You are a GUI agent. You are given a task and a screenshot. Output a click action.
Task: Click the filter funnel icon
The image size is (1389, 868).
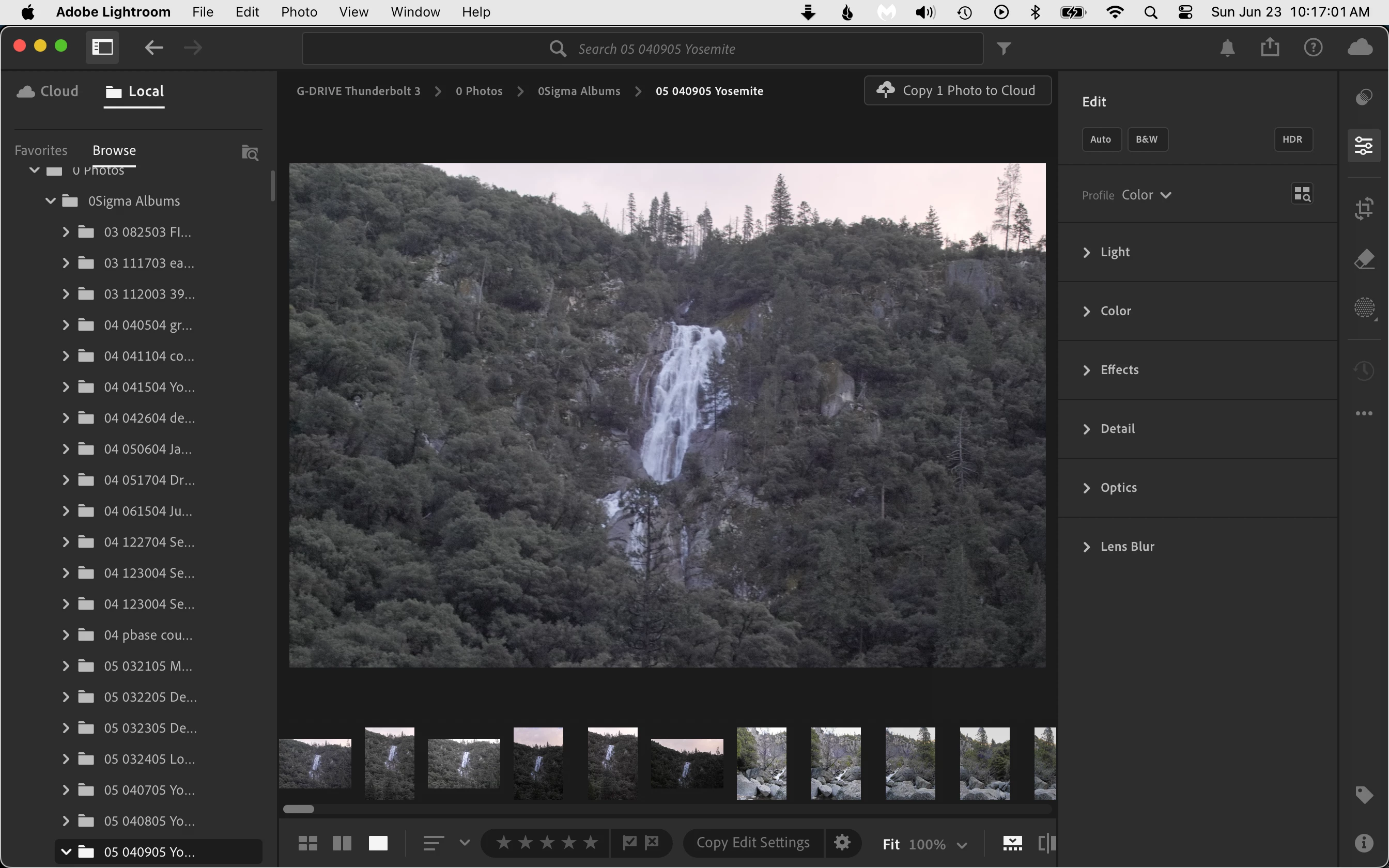pyautogui.click(x=1004, y=49)
